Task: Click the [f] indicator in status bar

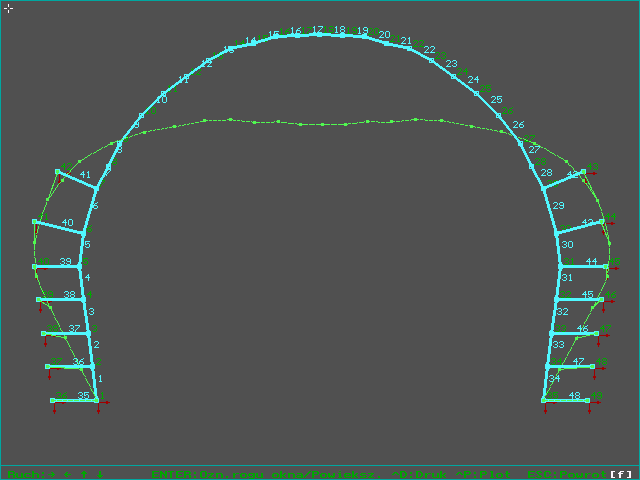Action: [x=622, y=473]
